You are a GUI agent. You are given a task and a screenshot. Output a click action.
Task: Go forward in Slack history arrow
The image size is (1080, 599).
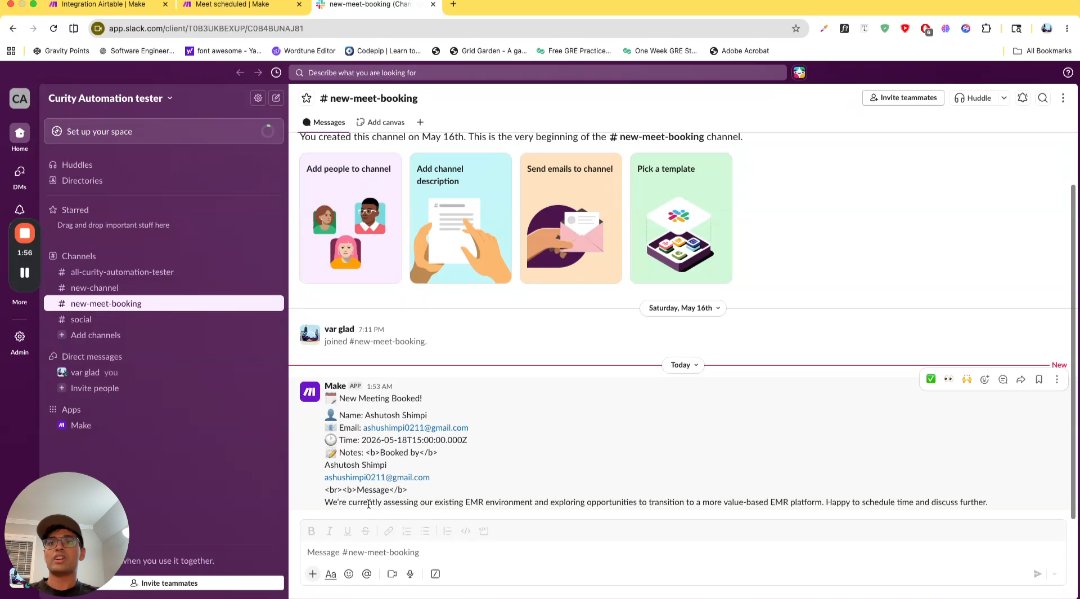[x=258, y=72]
